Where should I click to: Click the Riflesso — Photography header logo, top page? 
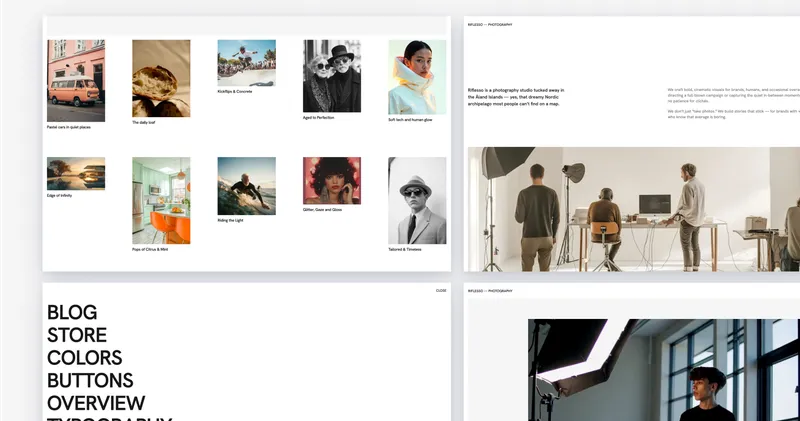[x=490, y=24]
